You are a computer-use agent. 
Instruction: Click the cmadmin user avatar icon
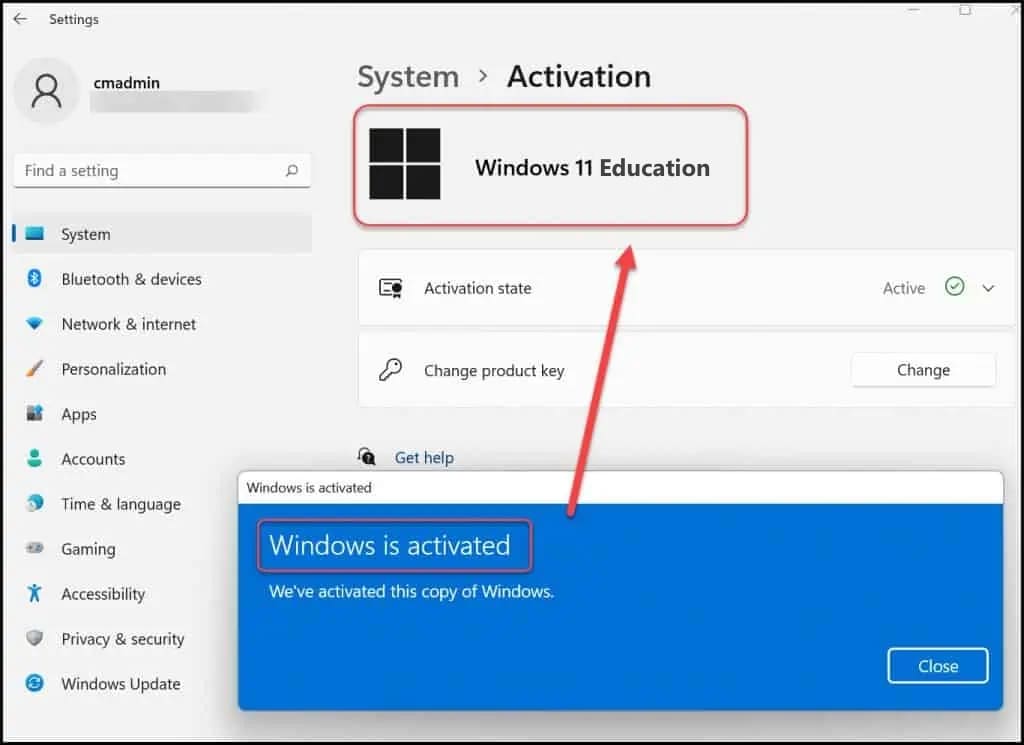point(47,92)
